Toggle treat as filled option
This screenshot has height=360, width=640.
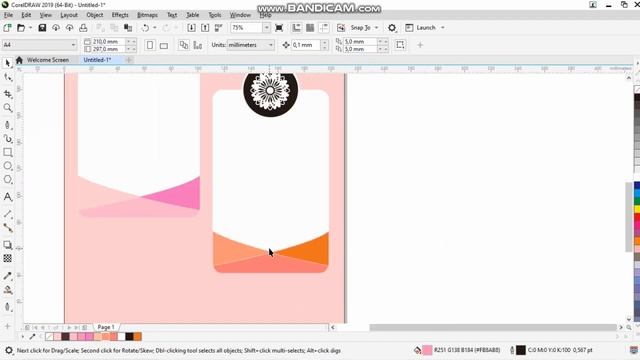400,45
